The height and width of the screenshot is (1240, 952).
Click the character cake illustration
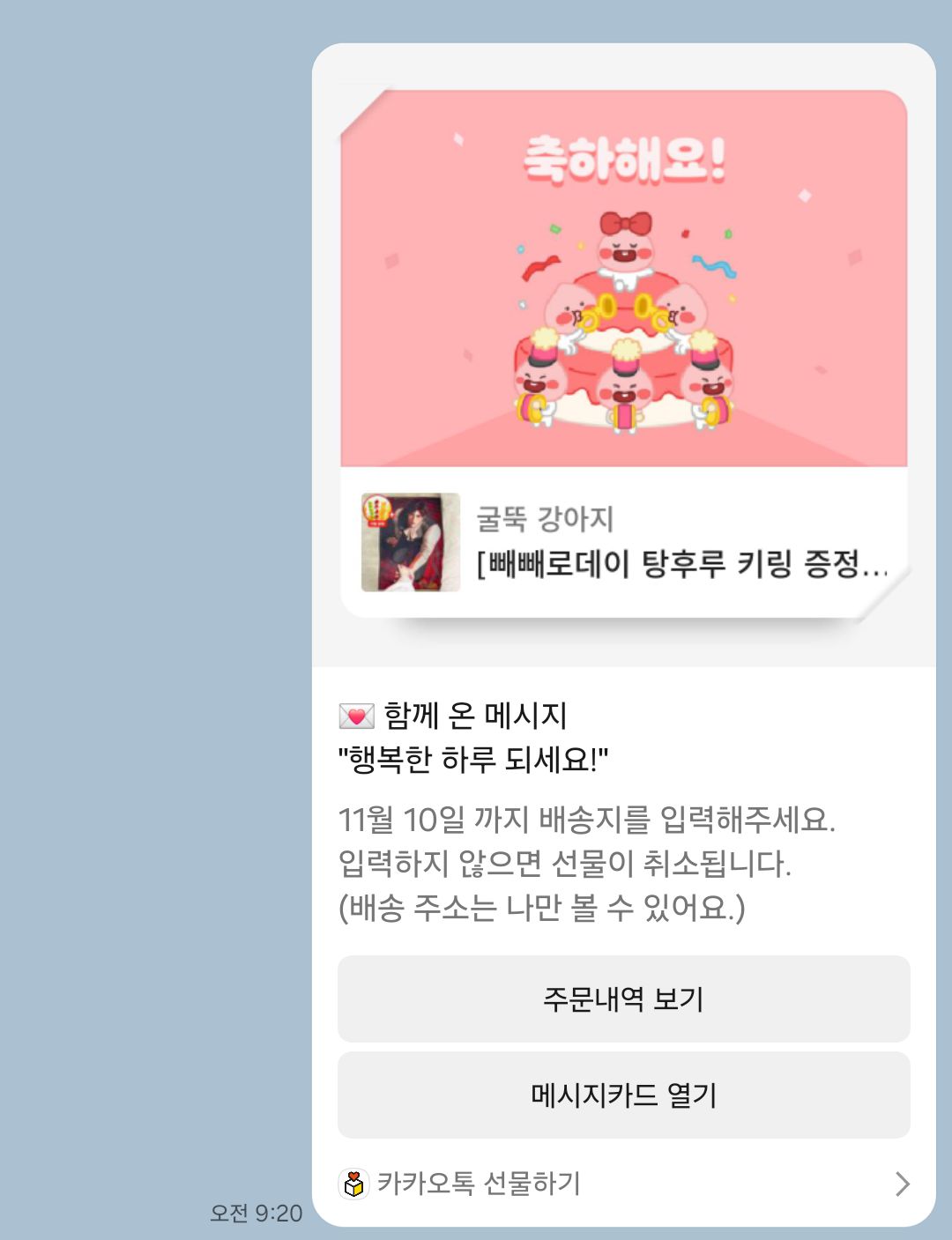(x=624, y=322)
